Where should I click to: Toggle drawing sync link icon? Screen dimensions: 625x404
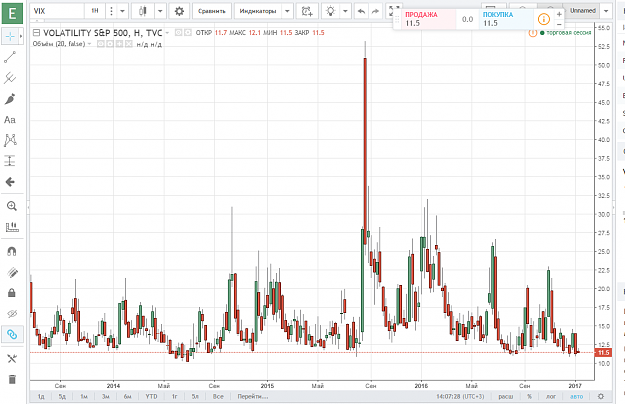(x=12, y=334)
